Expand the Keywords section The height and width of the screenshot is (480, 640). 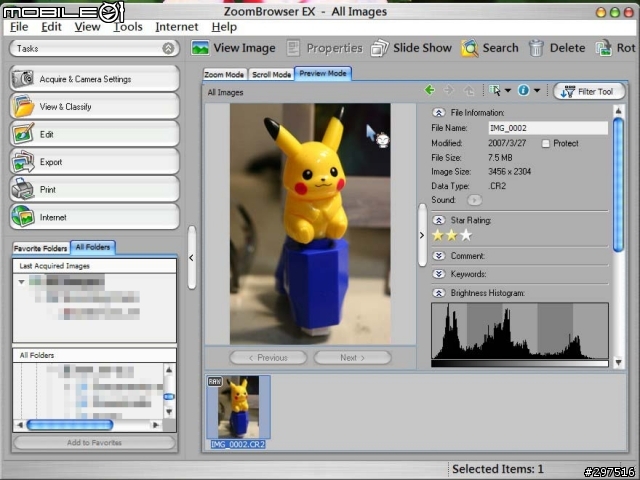438,274
